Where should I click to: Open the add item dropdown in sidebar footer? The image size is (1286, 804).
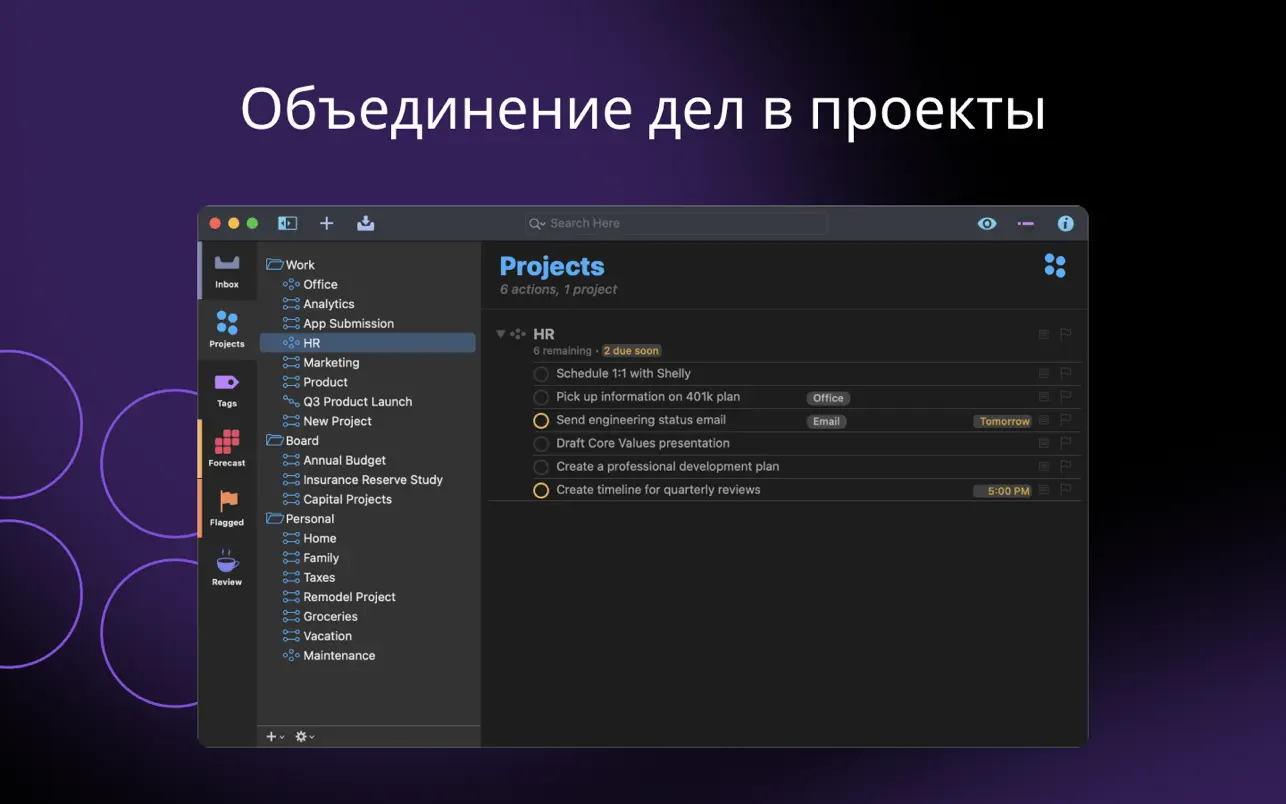click(275, 737)
